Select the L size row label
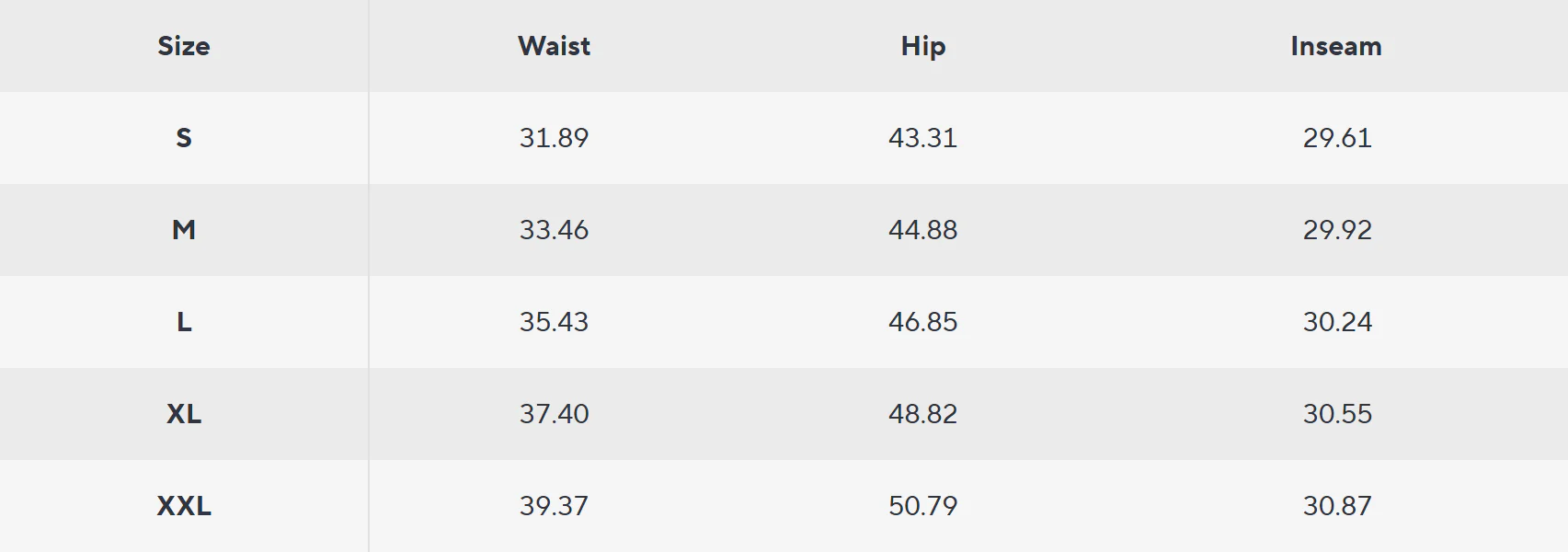 pyautogui.click(x=184, y=322)
